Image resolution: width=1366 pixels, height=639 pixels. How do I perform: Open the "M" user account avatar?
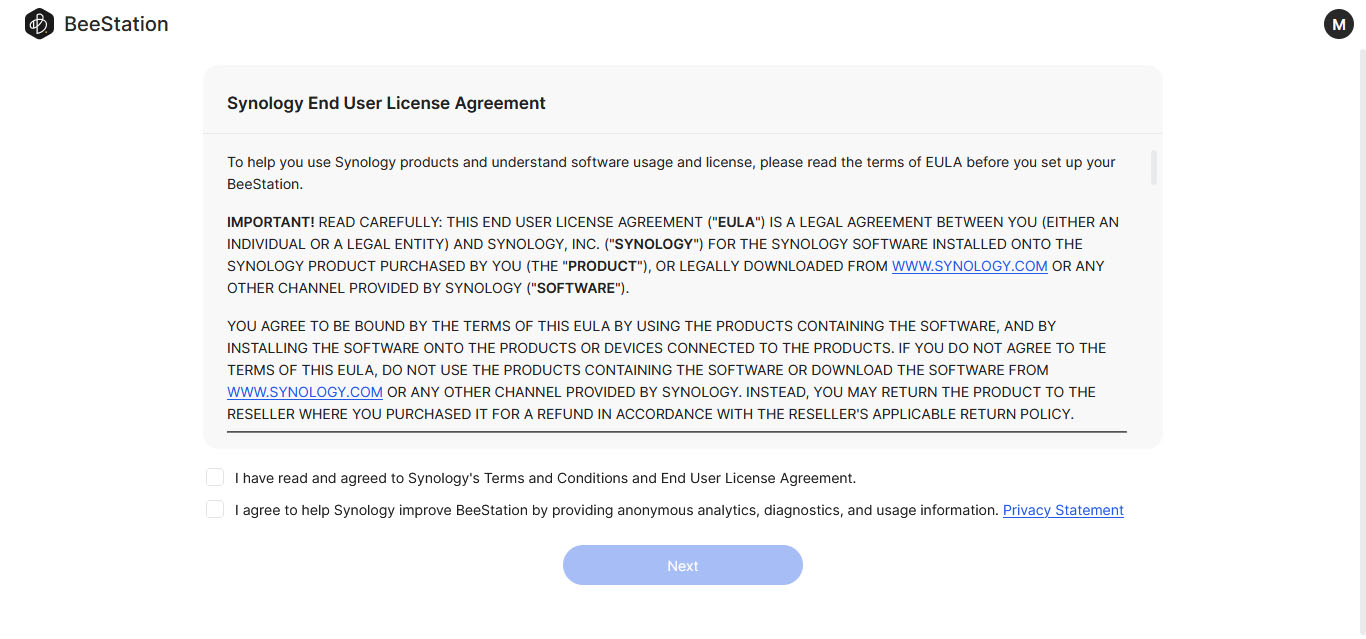coord(1338,24)
